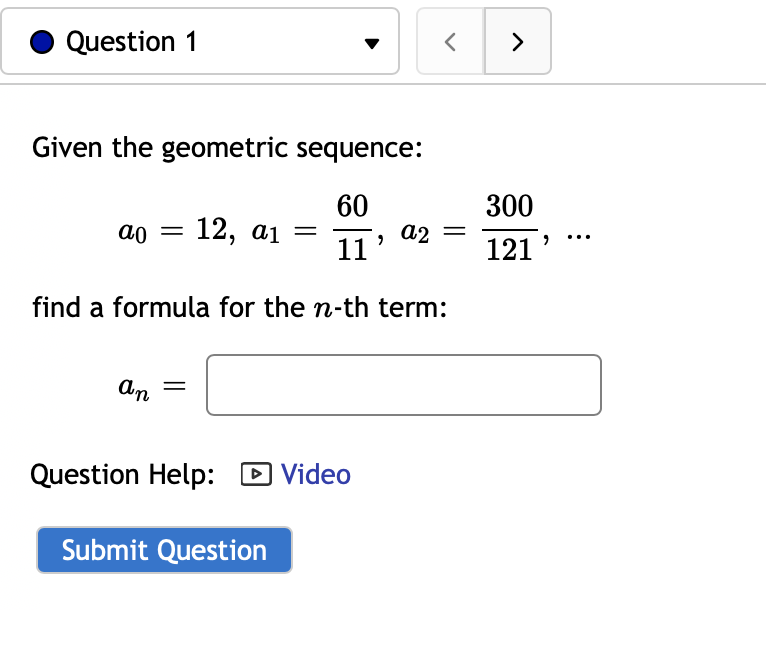The height and width of the screenshot is (668, 766).
Task: Click the "find a formula" instruction text
Action: pos(238,306)
